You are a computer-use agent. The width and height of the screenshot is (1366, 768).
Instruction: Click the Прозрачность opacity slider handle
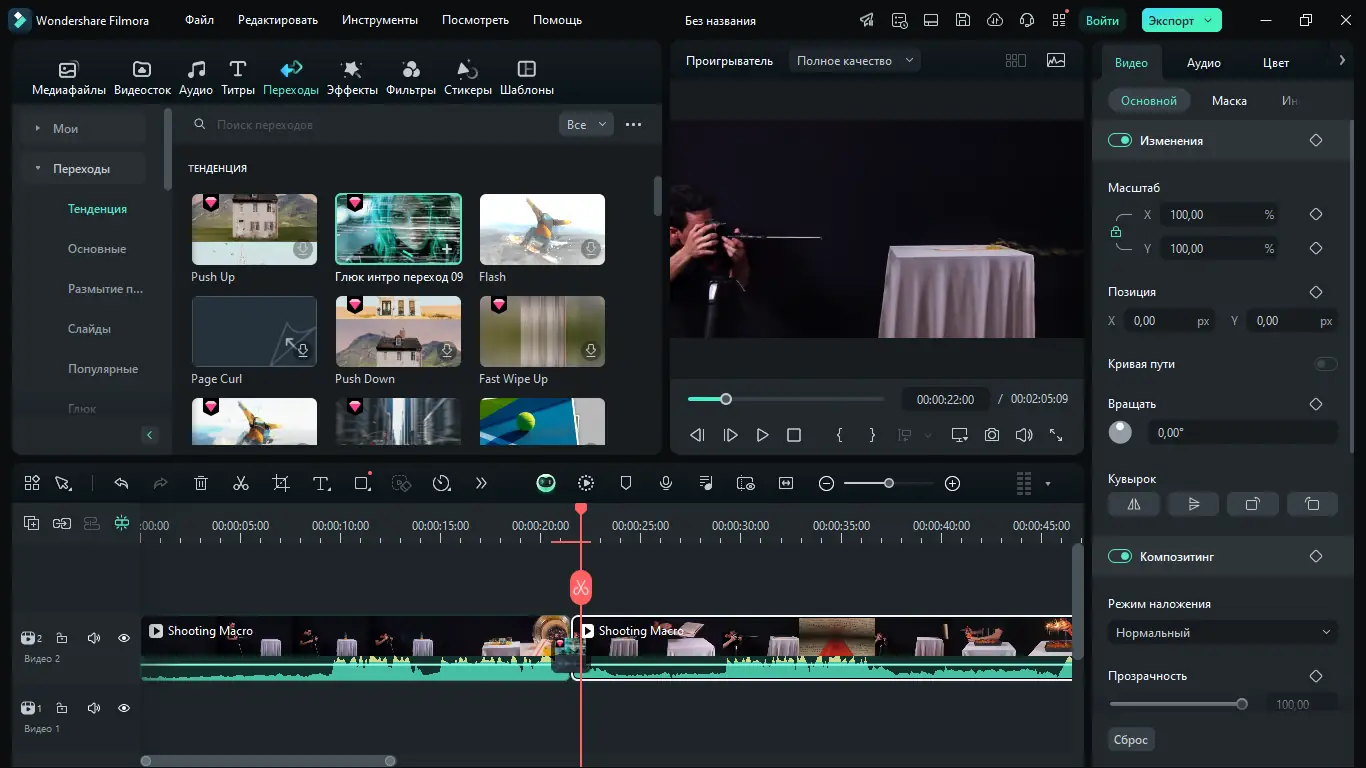[x=1242, y=704]
